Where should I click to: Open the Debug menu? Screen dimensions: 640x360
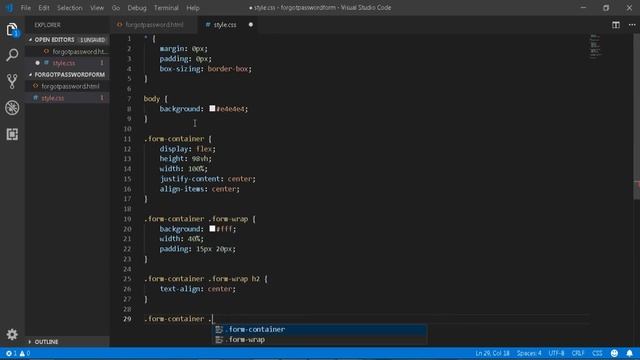click(137, 8)
